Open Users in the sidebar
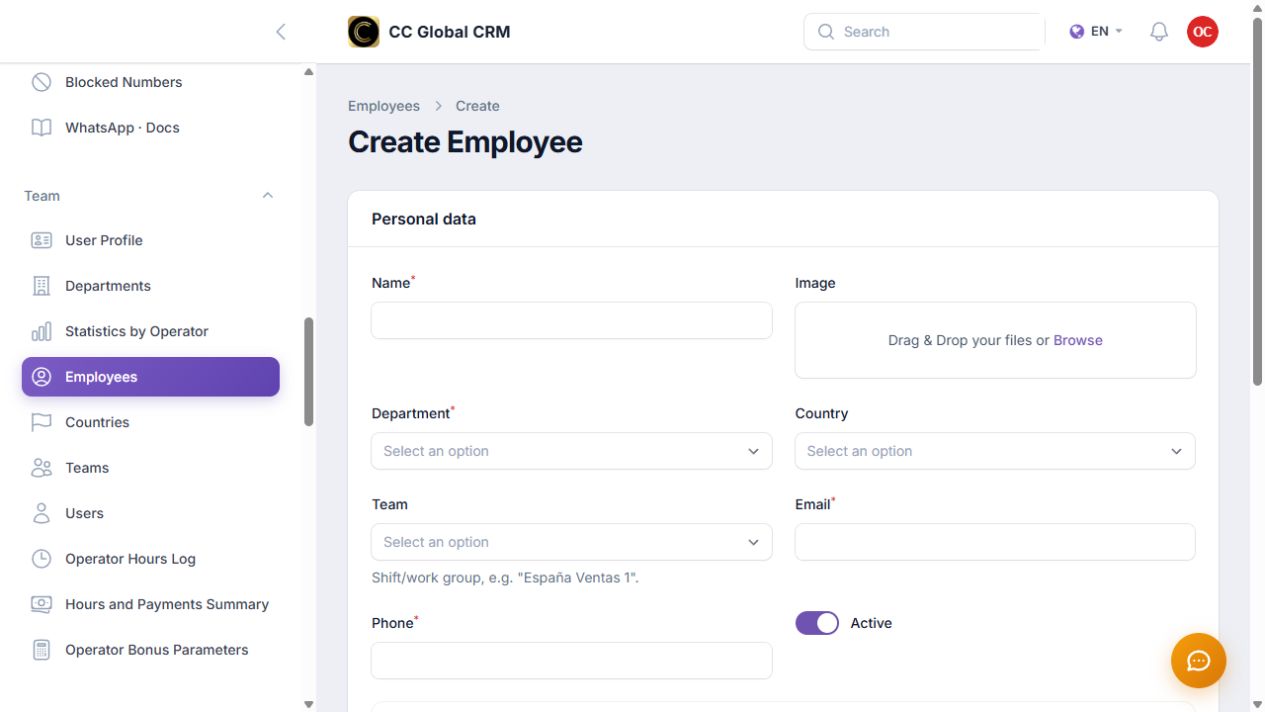 (151, 513)
